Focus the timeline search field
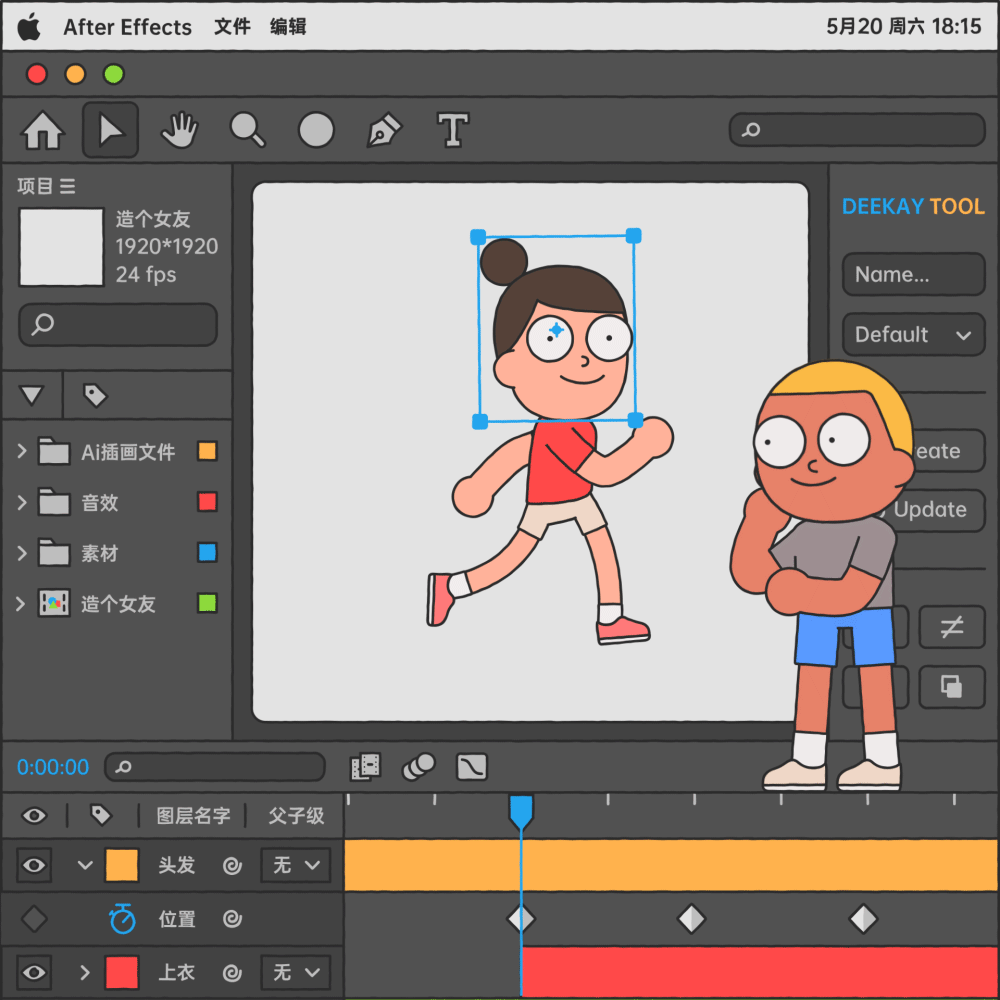The width and height of the screenshot is (1000, 1000). click(215, 767)
